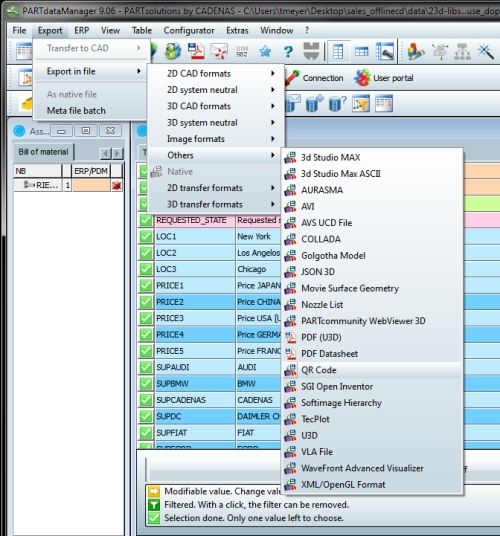Expand the 3D system neutral submenu
Image resolution: width=500 pixels, height=536 pixels.
point(216,123)
